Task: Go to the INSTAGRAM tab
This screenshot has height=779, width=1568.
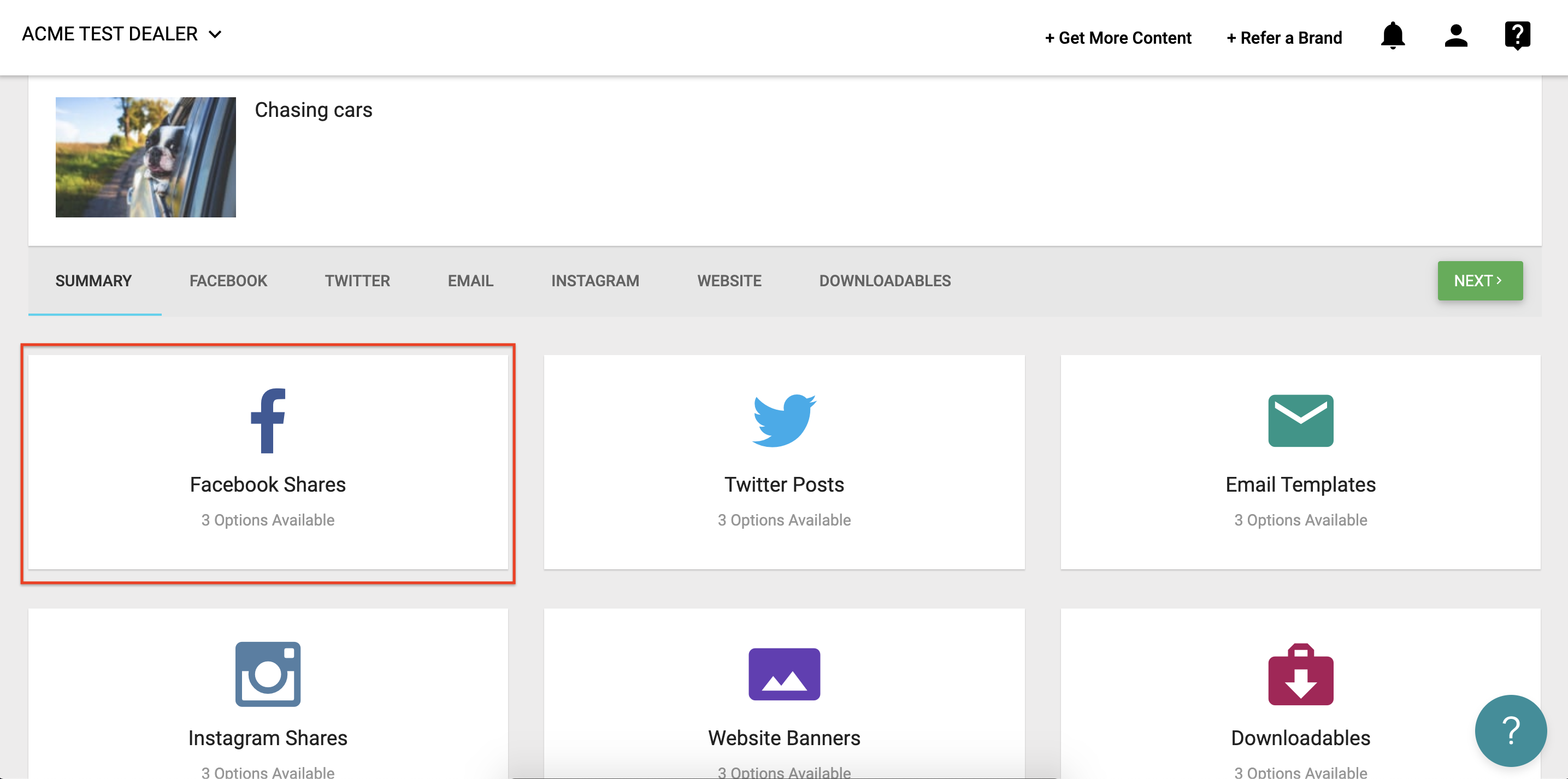Action: coord(596,281)
